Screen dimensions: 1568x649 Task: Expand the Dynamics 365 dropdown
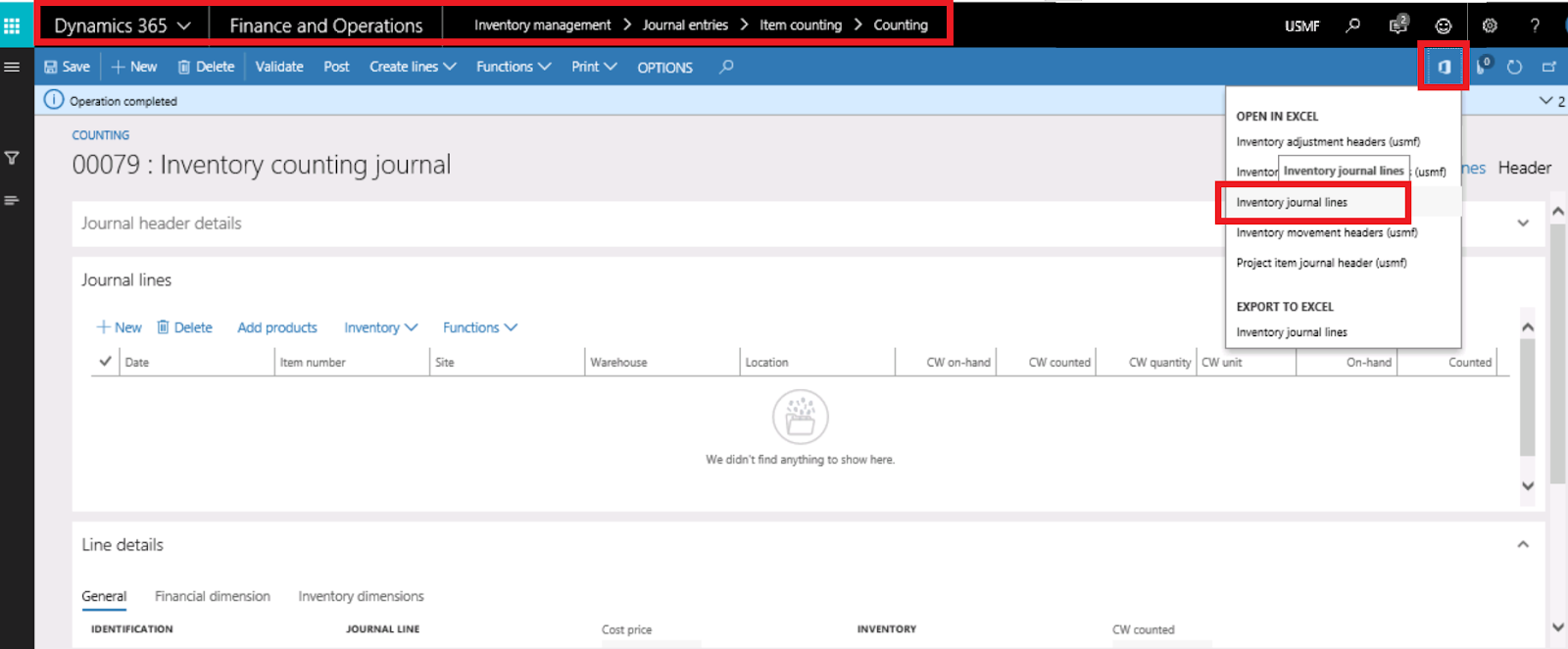pos(122,25)
